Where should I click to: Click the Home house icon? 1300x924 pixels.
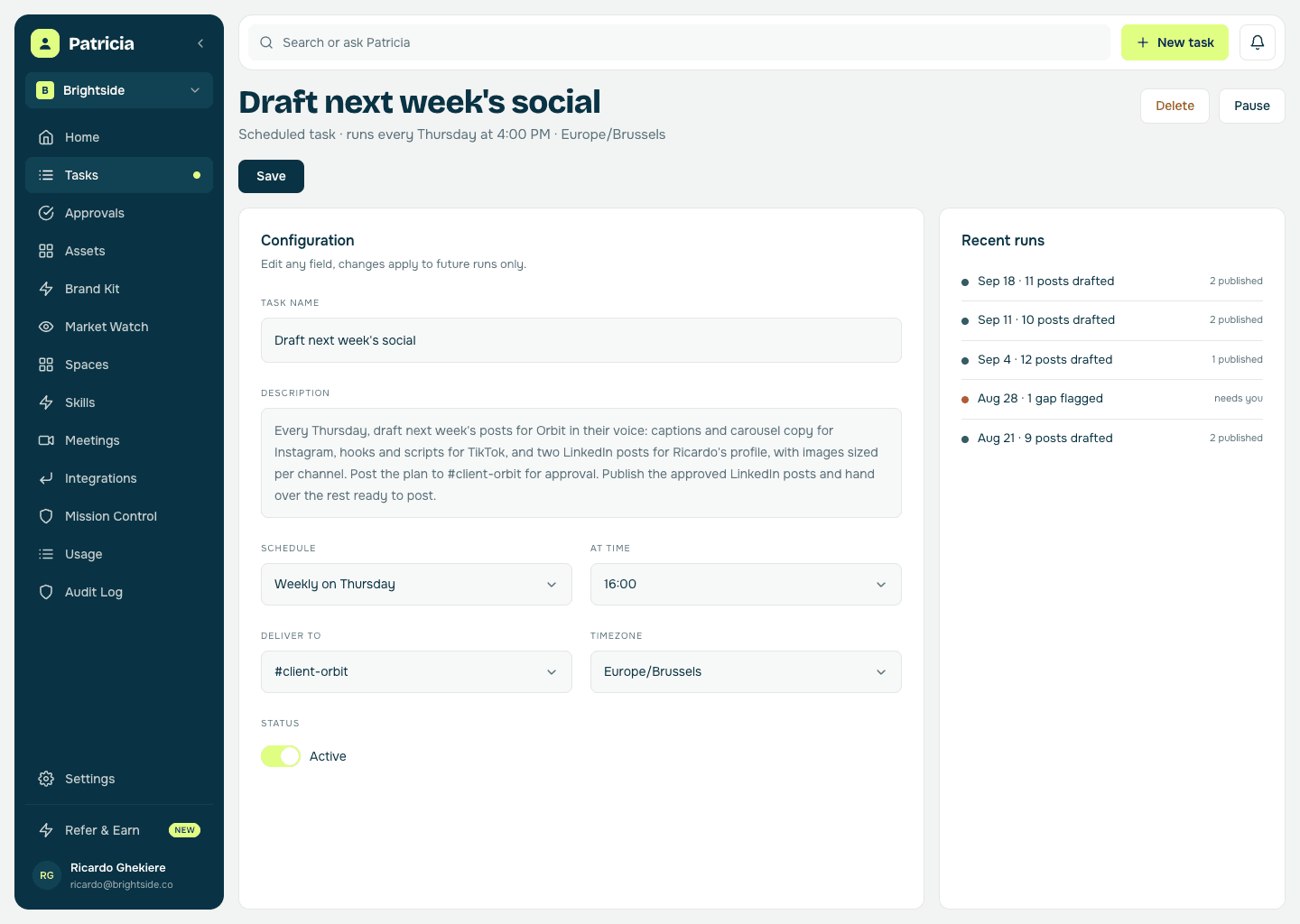pyautogui.click(x=46, y=137)
